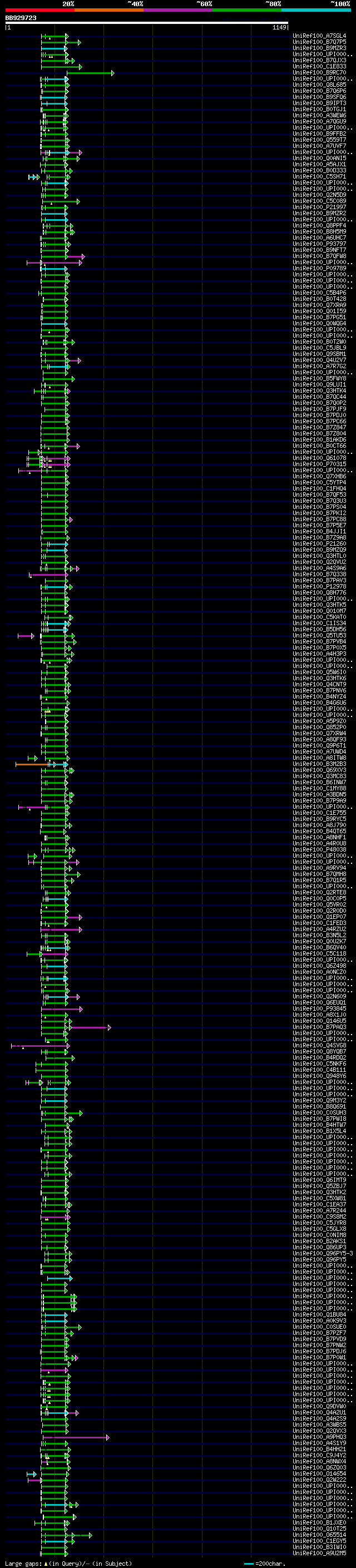The image size is (356, 1568).
Task: Open UniRef100_Q69XV3 entry
Action: click(x=319, y=770)
